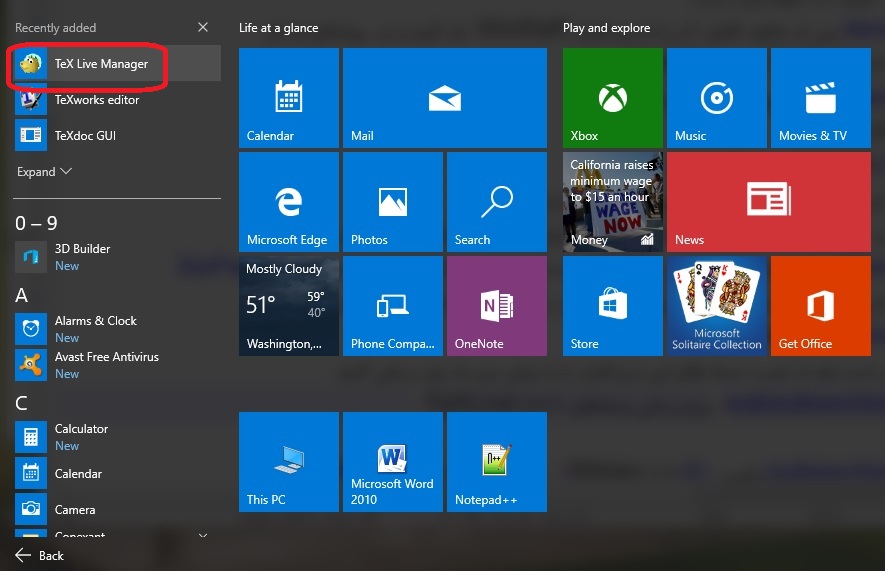The width and height of the screenshot is (885, 571).
Task: Launch Notepad++ from pinned tiles
Action: (x=496, y=462)
